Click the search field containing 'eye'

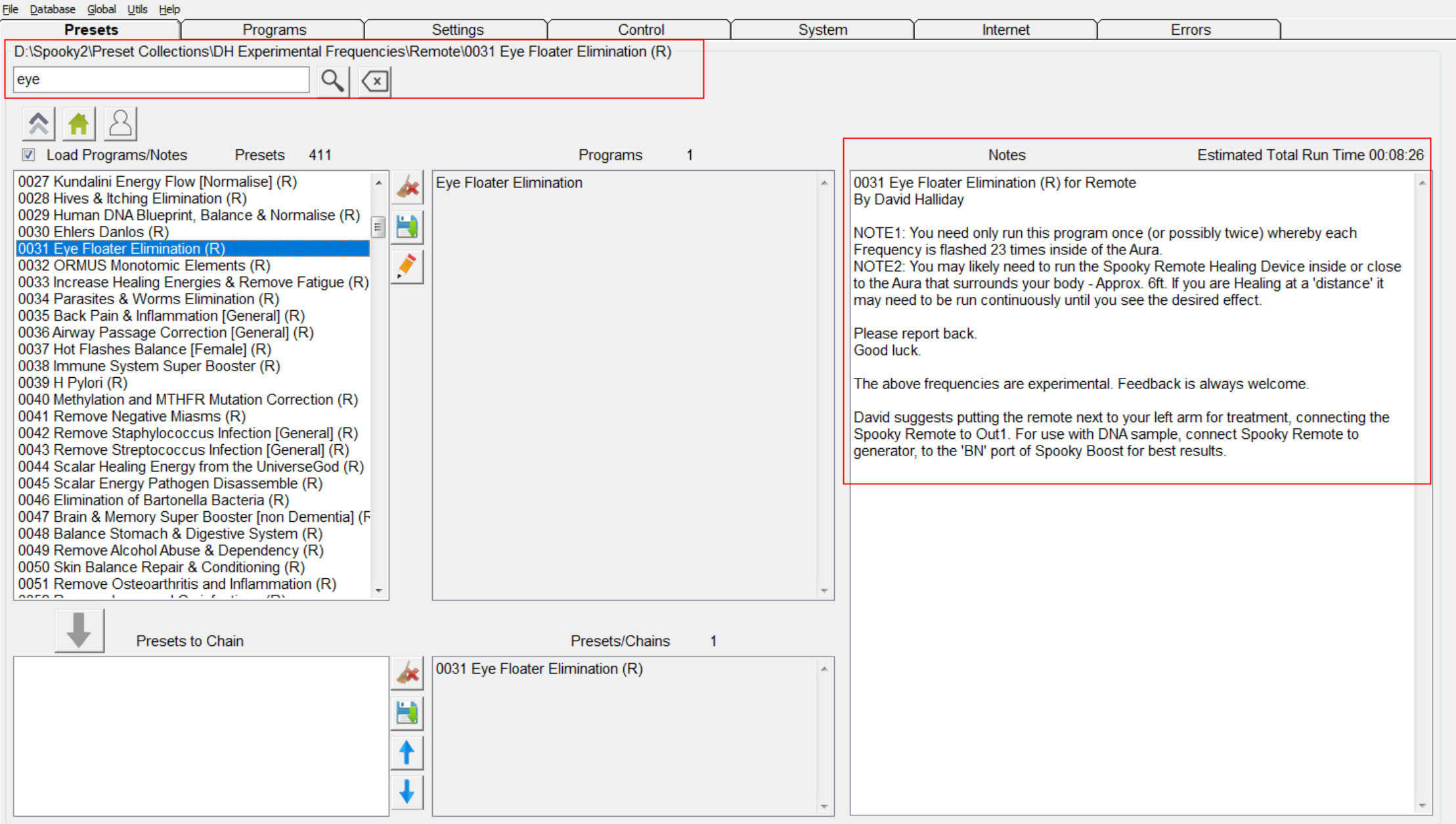click(161, 80)
